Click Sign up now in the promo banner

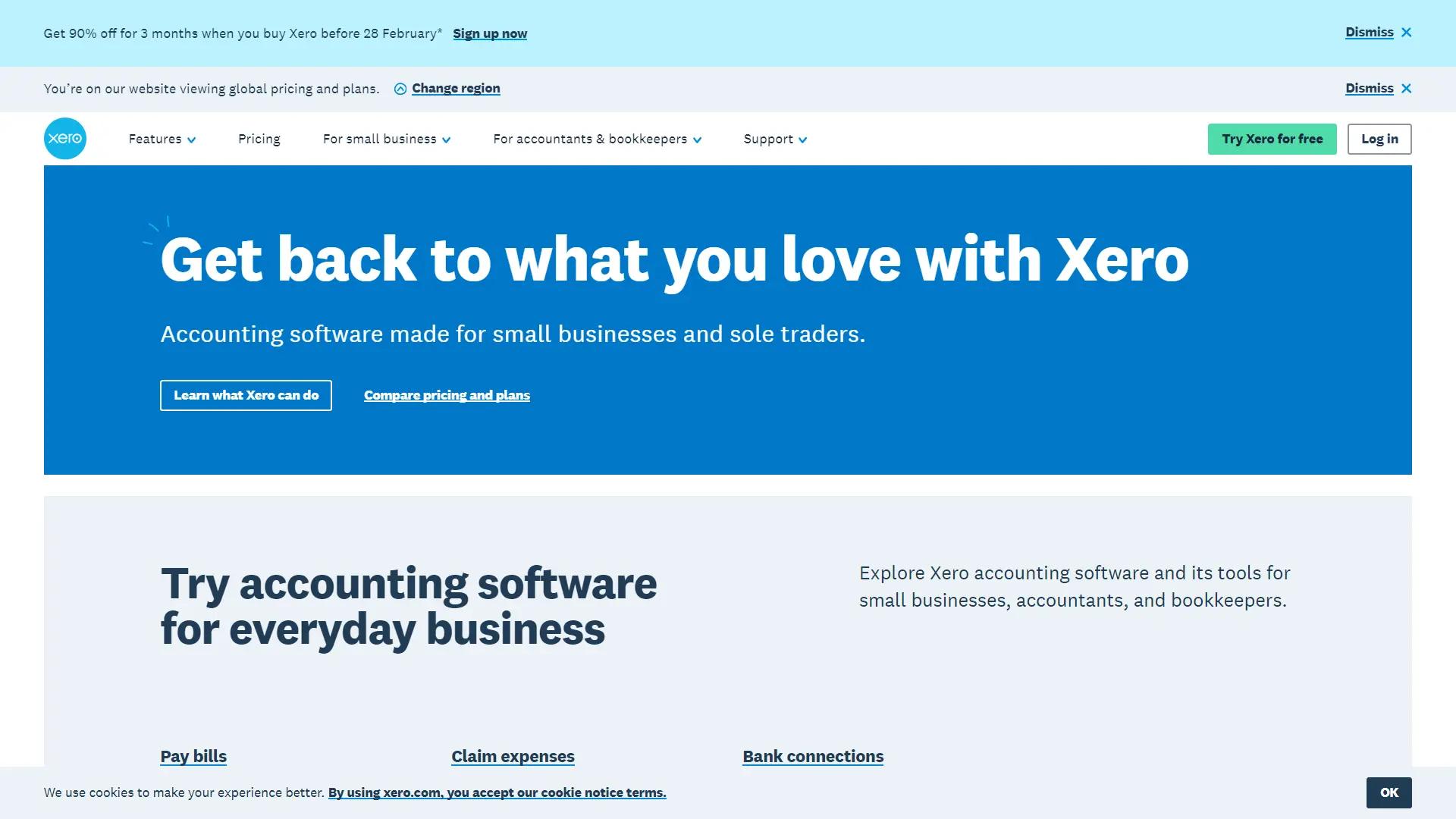[x=490, y=33]
